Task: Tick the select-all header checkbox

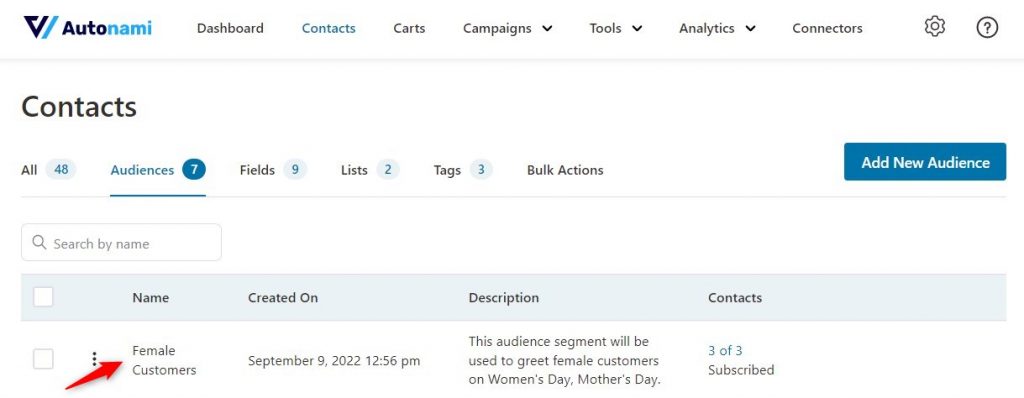Action: (x=43, y=297)
